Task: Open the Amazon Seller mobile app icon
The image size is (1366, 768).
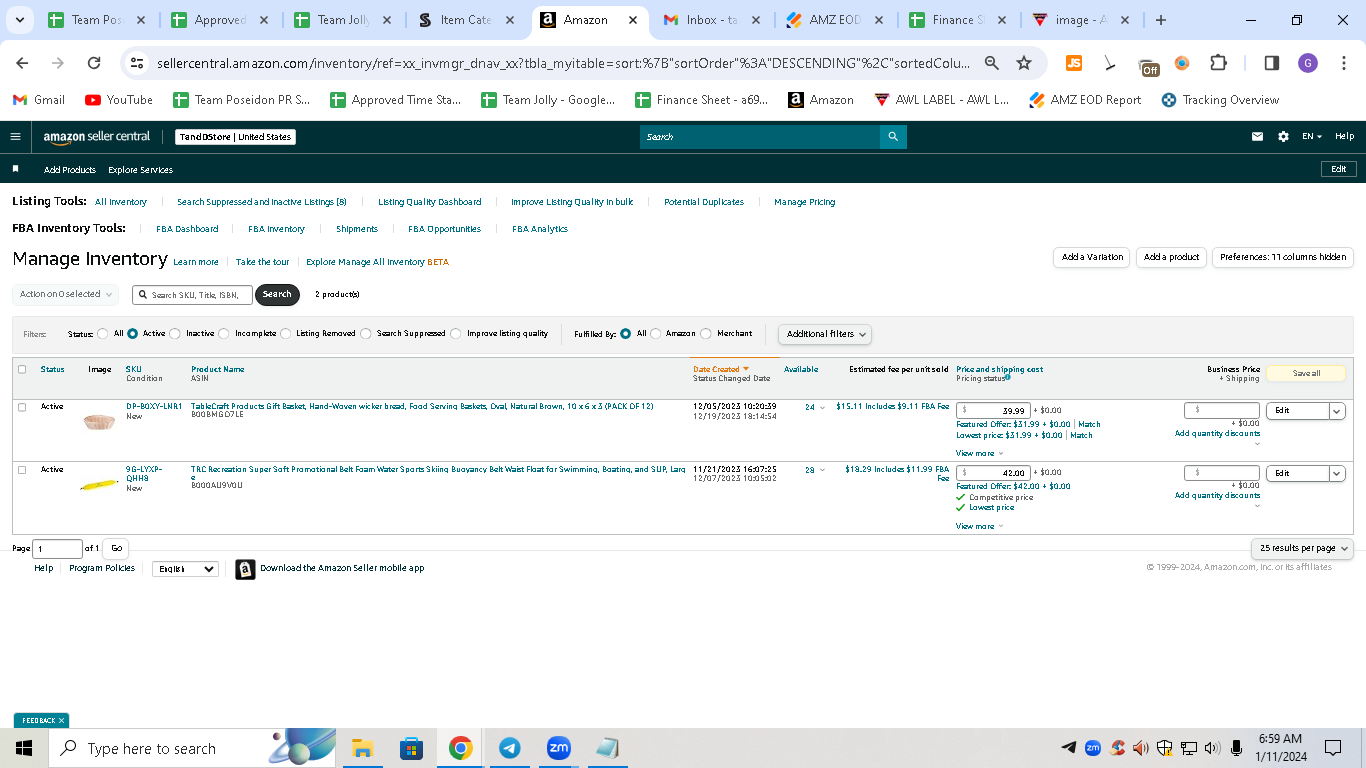Action: click(x=245, y=569)
